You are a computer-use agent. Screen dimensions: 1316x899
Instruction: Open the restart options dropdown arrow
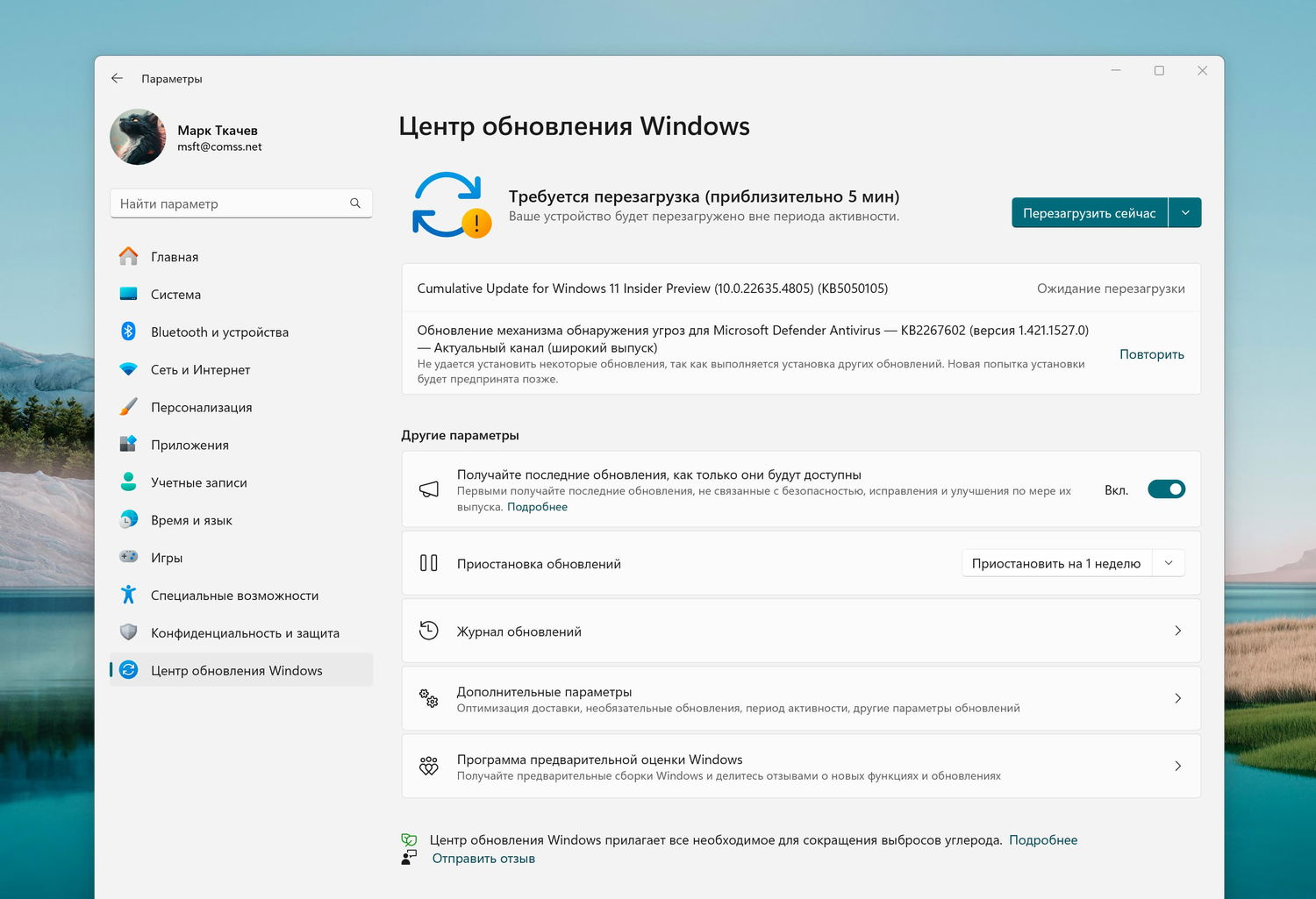pyautogui.click(x=1185, y=212)
